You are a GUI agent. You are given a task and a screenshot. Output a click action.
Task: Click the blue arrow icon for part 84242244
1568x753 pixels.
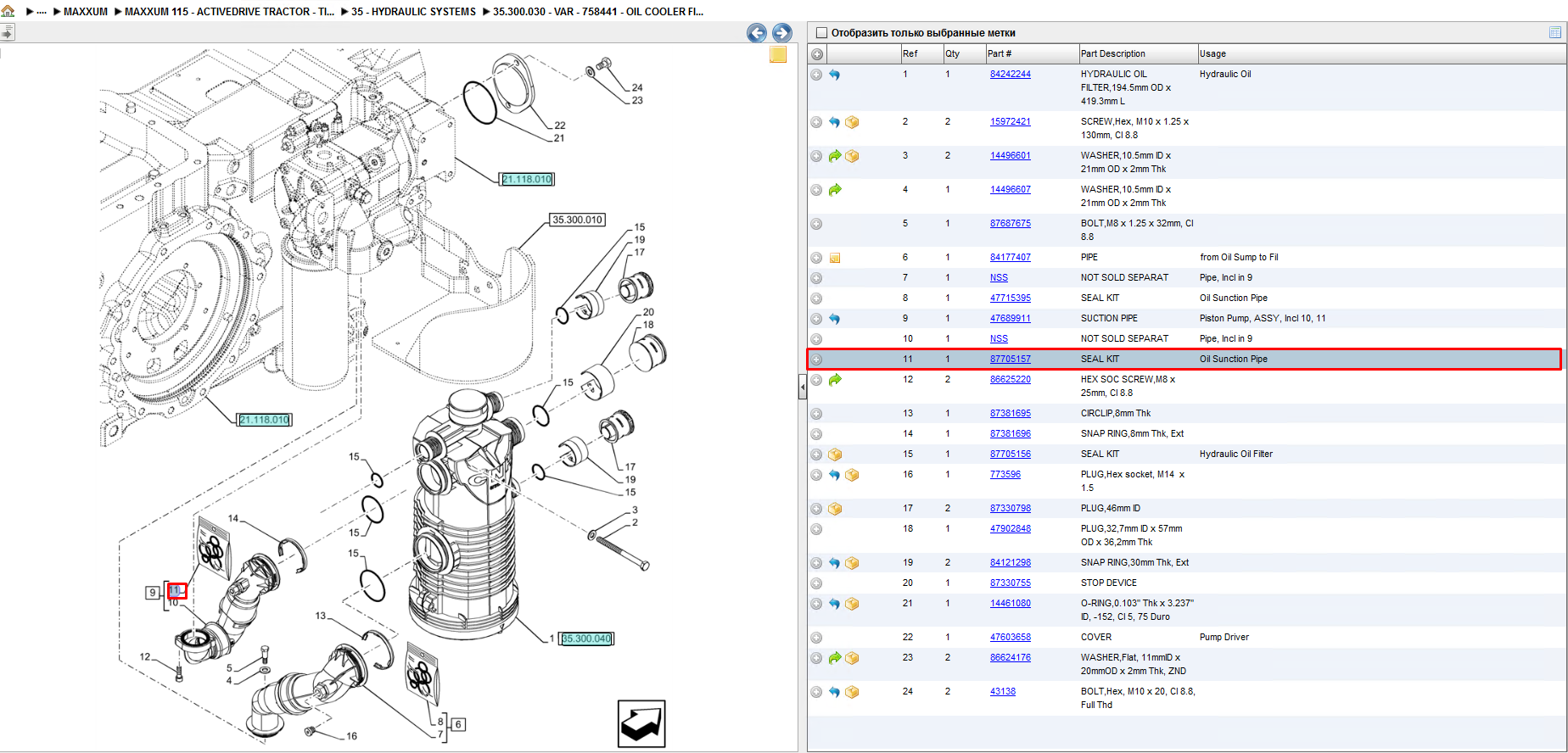point(835,75)
